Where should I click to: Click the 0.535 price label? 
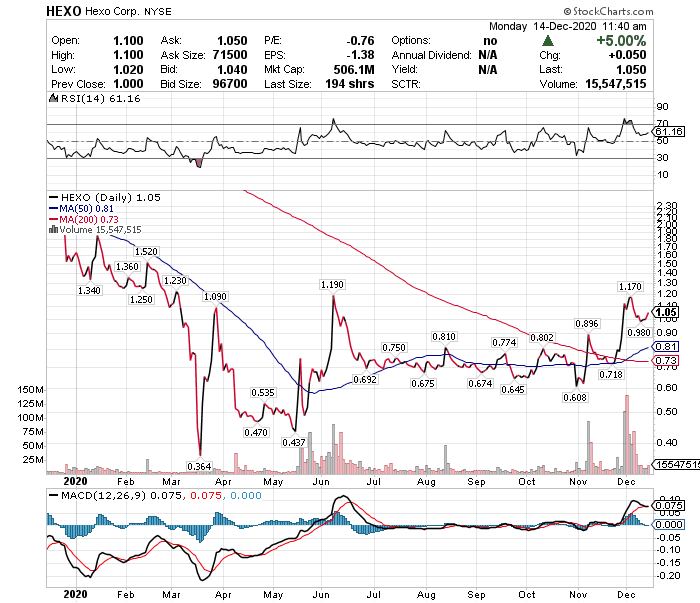pos(263,393)
